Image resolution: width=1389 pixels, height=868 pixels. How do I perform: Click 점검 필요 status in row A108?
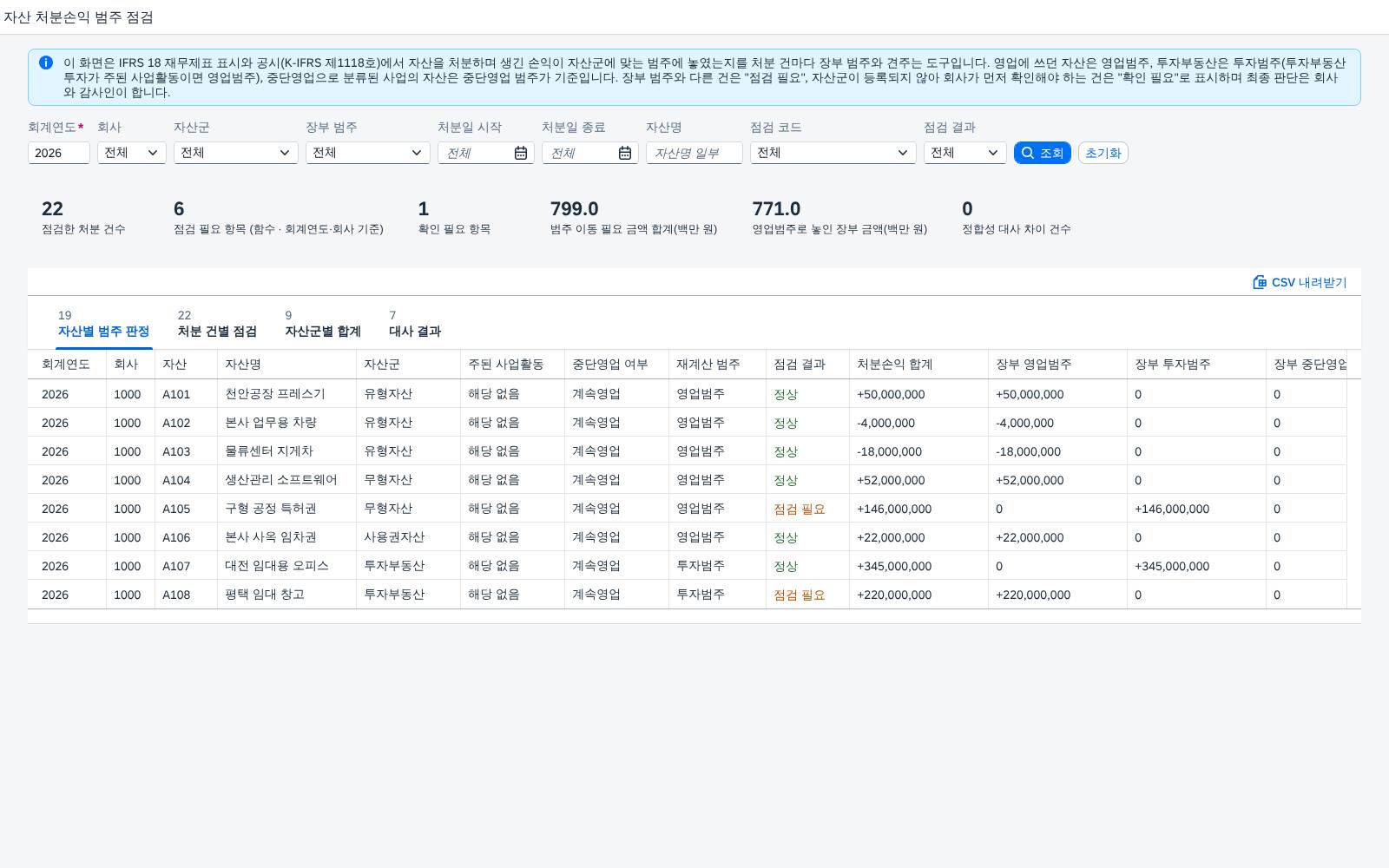click(x=799, y=595)
